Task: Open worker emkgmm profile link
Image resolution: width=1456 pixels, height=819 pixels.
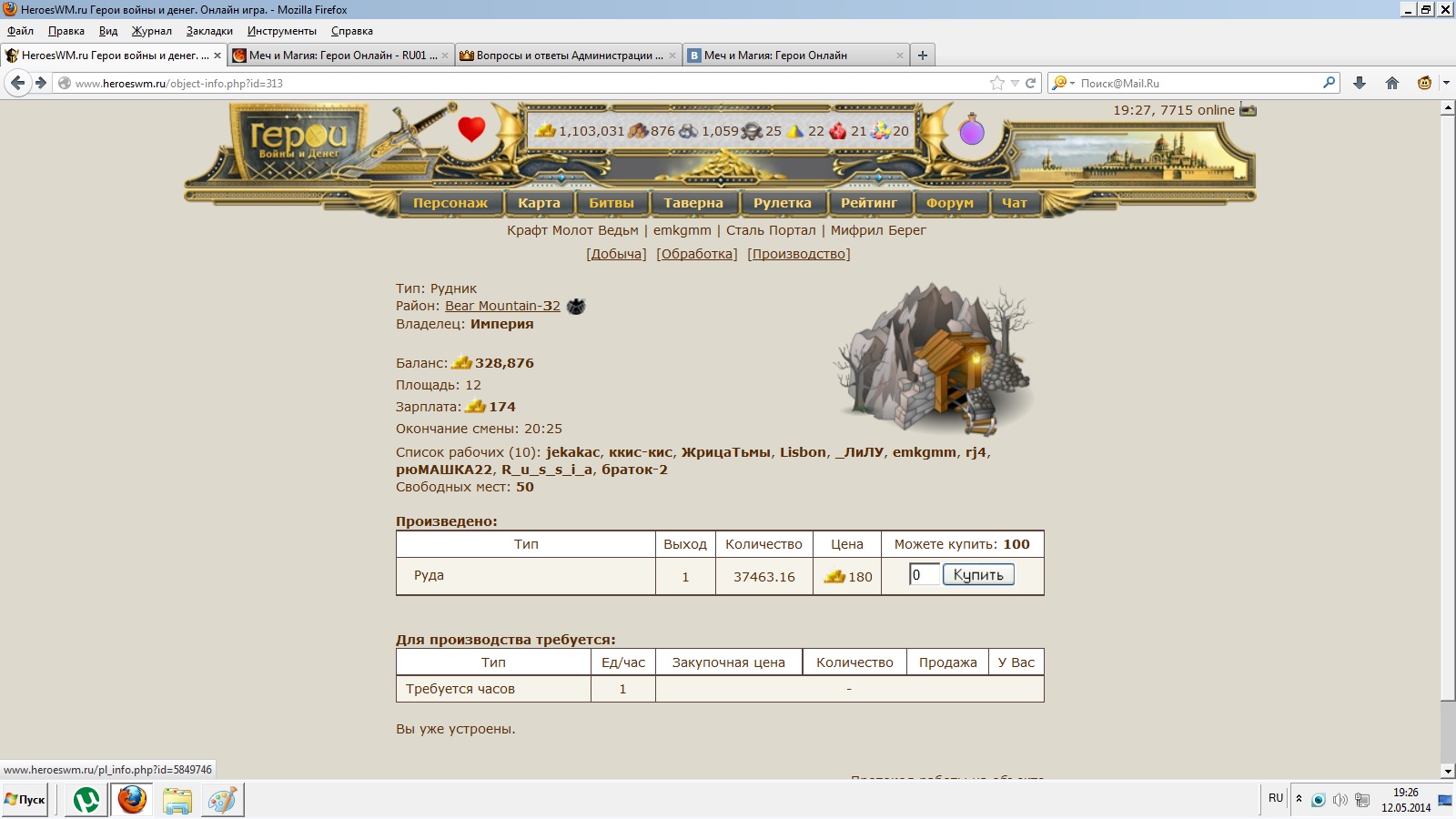Action: click(925, 452)
